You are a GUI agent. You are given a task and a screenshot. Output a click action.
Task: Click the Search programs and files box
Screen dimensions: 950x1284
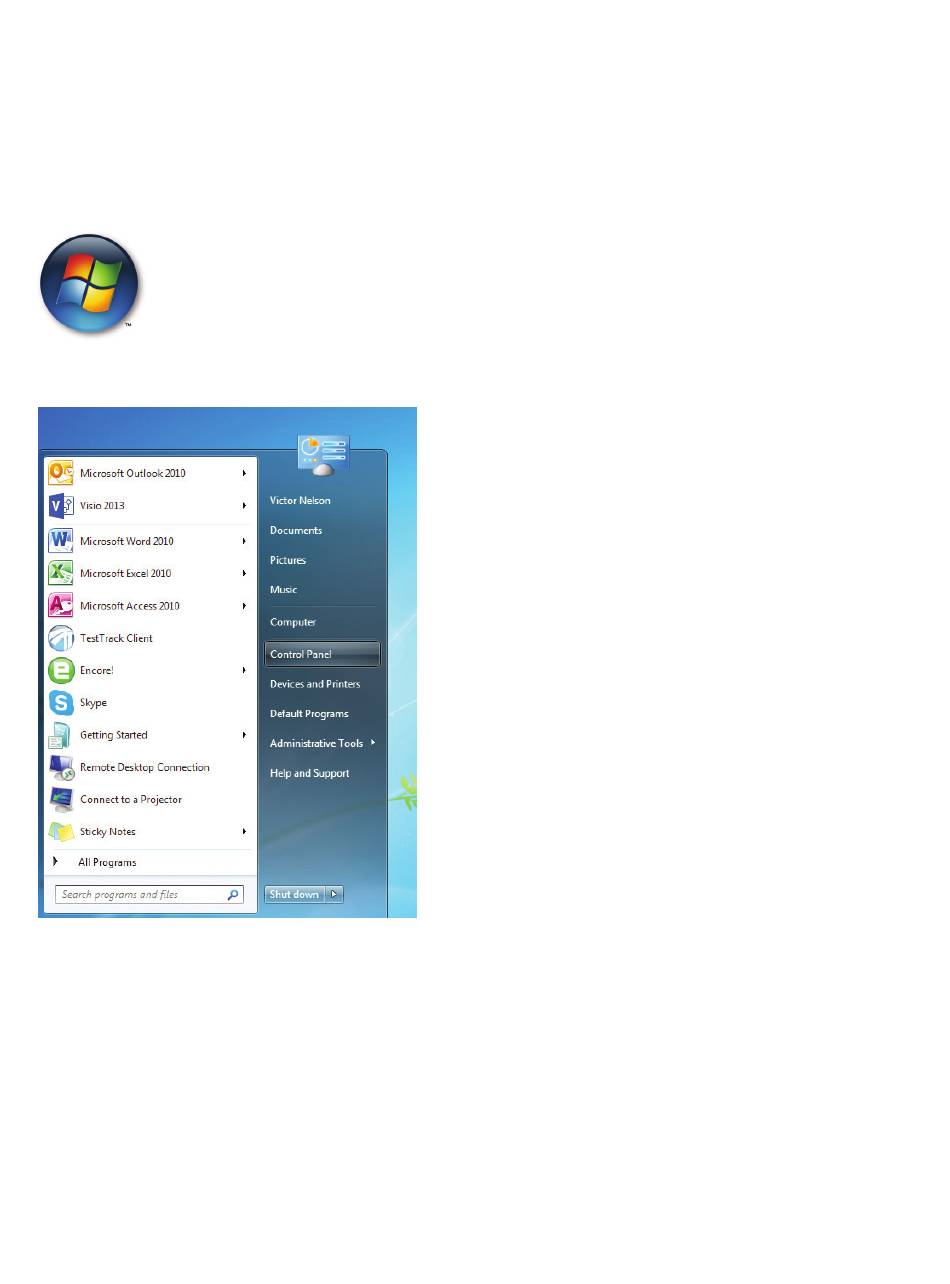149,895
